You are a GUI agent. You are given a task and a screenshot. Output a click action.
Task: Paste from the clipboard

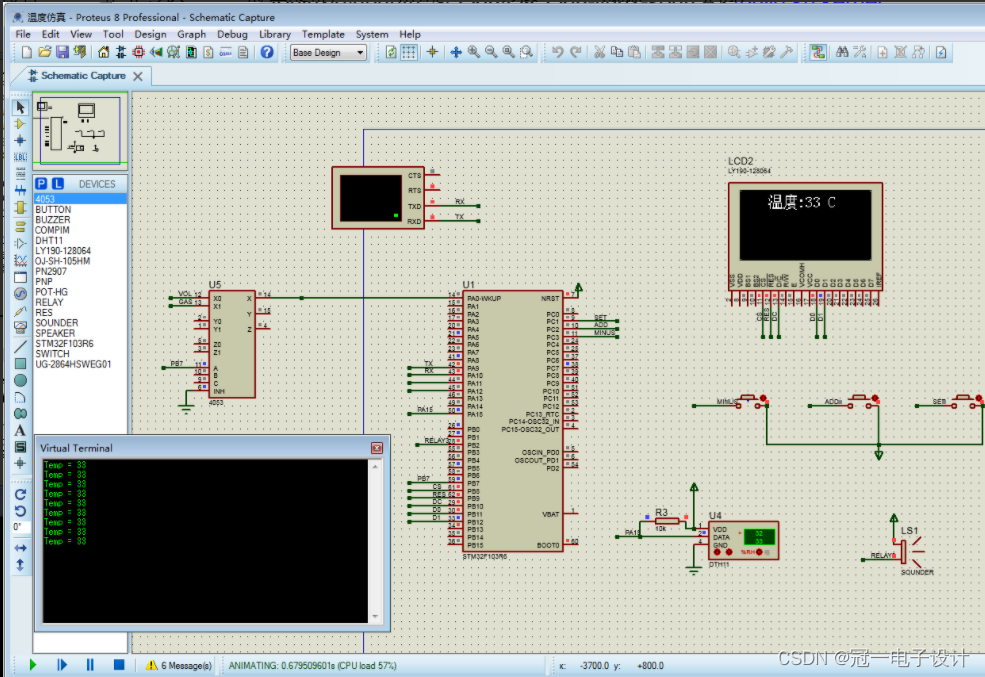click(x=634, y=52)
